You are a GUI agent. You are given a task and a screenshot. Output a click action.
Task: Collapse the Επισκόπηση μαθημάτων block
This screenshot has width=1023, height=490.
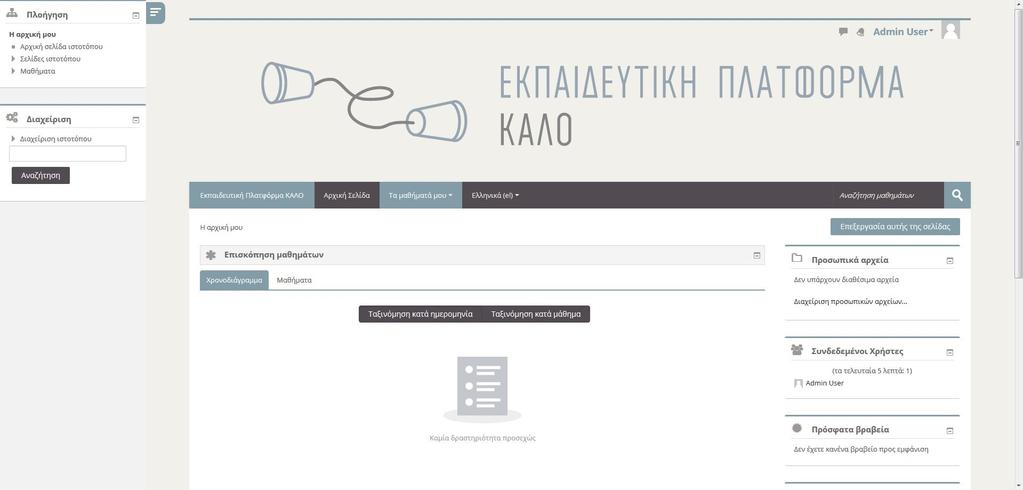pos(757,255)
